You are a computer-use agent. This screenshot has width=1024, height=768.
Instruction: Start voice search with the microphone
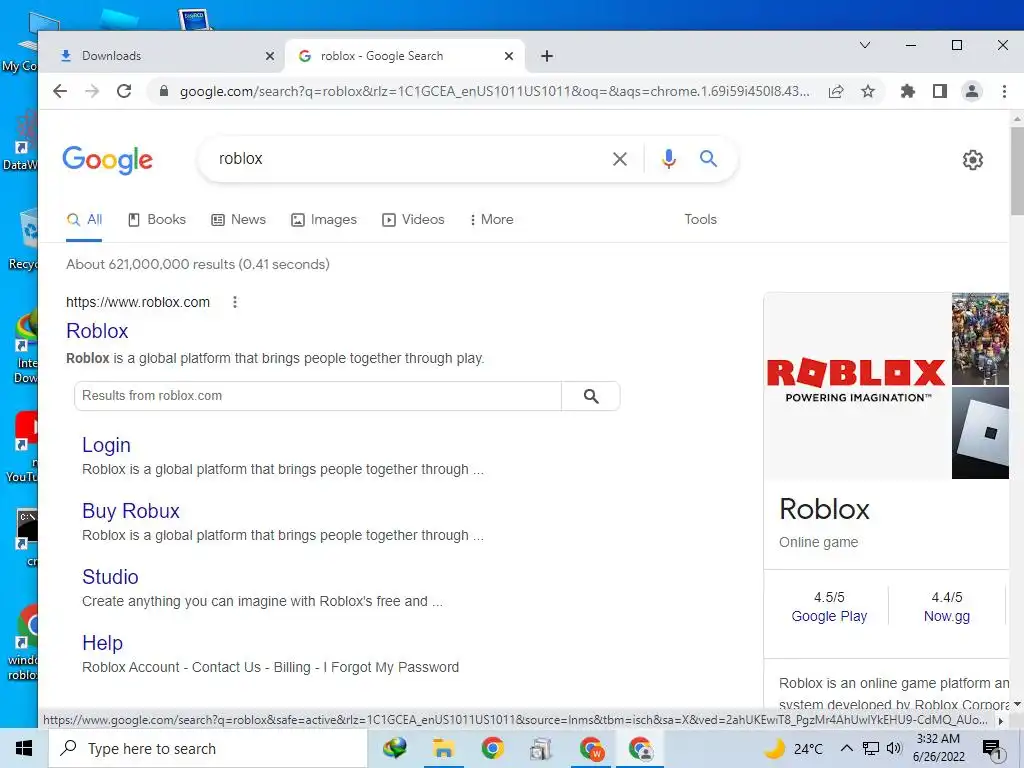click(x=669, y=159)
